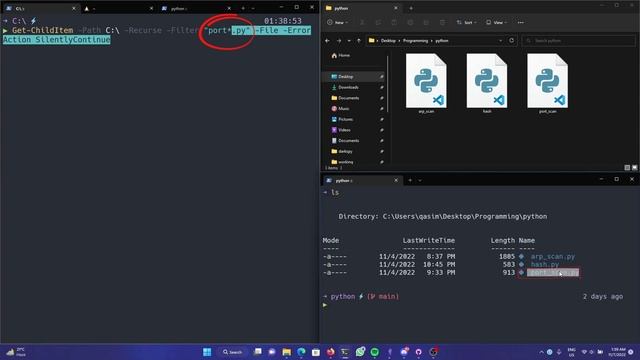Viewport: 640px width, 360px height.
Task: Select python tab in bottom-right terminal
Action: 362,180
